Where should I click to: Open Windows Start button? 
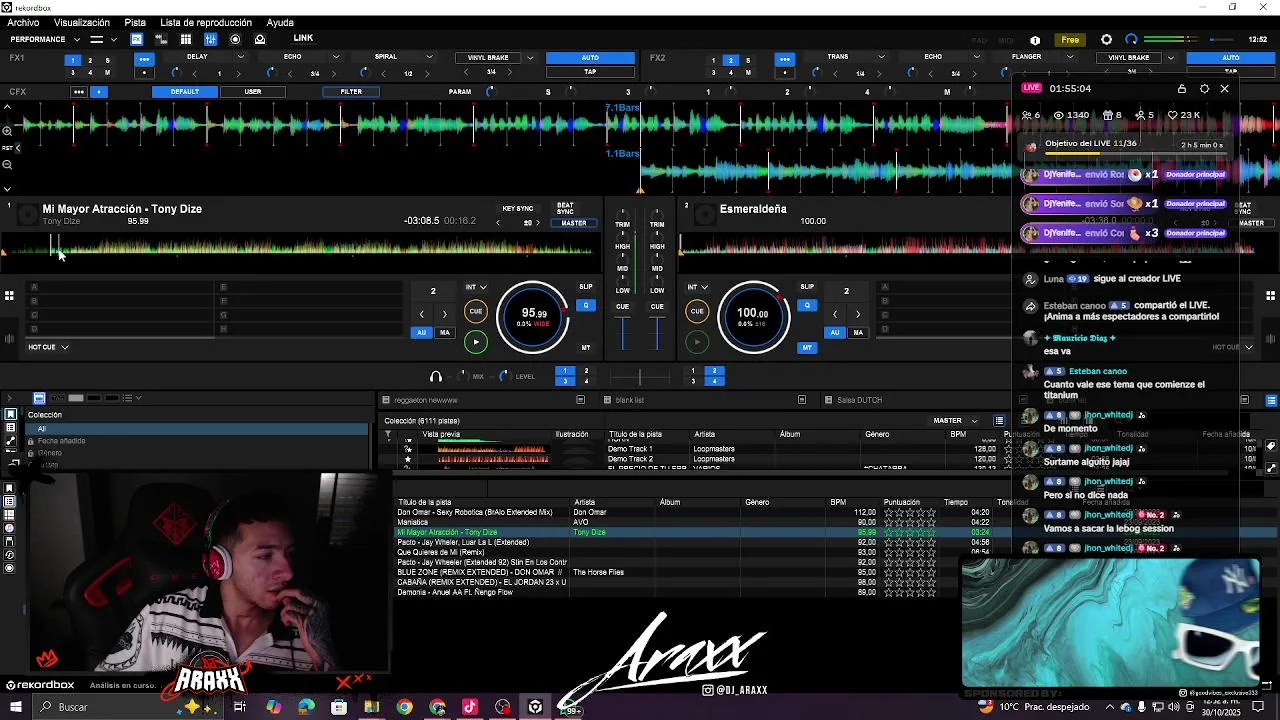pos(16,707)
